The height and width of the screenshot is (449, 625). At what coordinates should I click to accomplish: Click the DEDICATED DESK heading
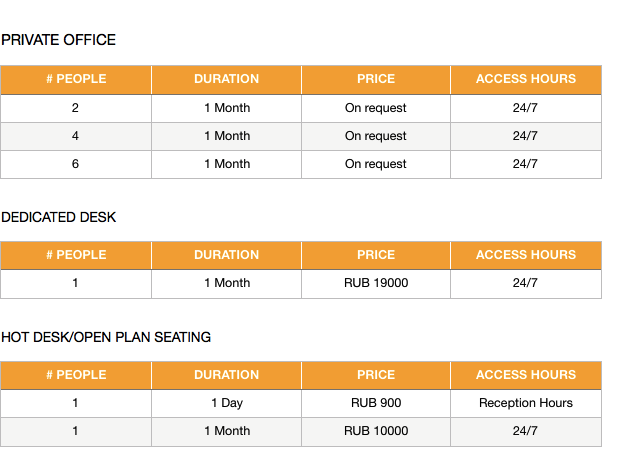(x=59, y=217)
